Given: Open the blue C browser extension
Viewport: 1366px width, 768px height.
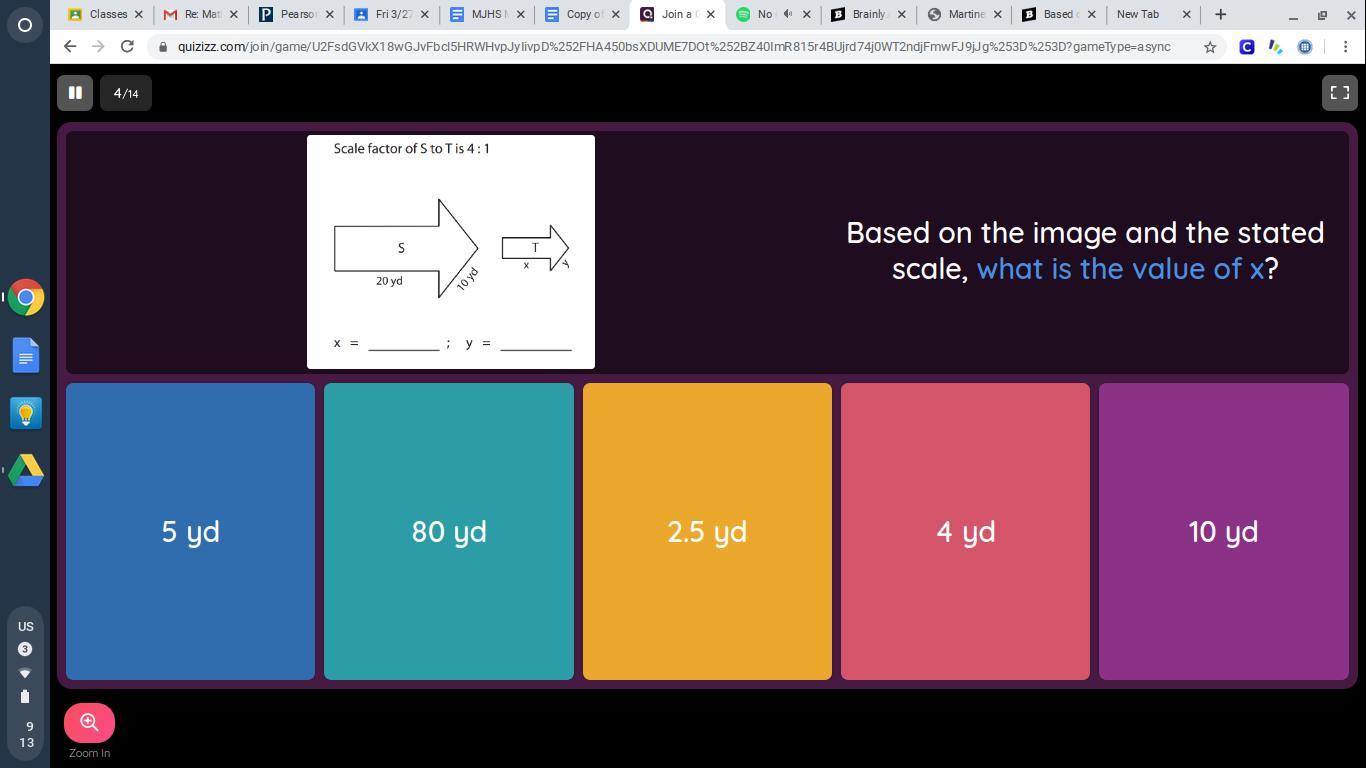Looking at the screenshot, I should (1247, 47).
